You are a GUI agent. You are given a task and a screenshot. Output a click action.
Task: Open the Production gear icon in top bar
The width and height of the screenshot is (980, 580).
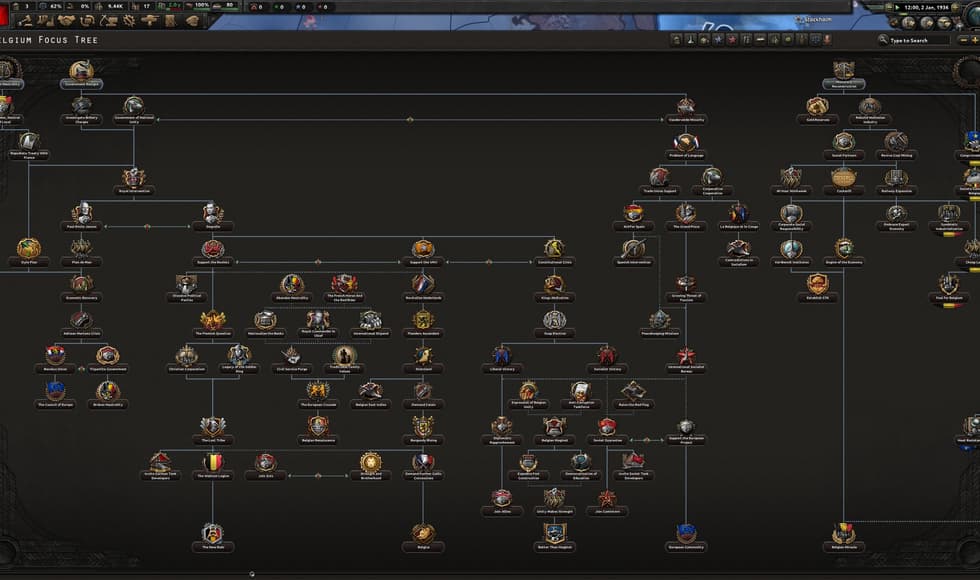(129, 21)
